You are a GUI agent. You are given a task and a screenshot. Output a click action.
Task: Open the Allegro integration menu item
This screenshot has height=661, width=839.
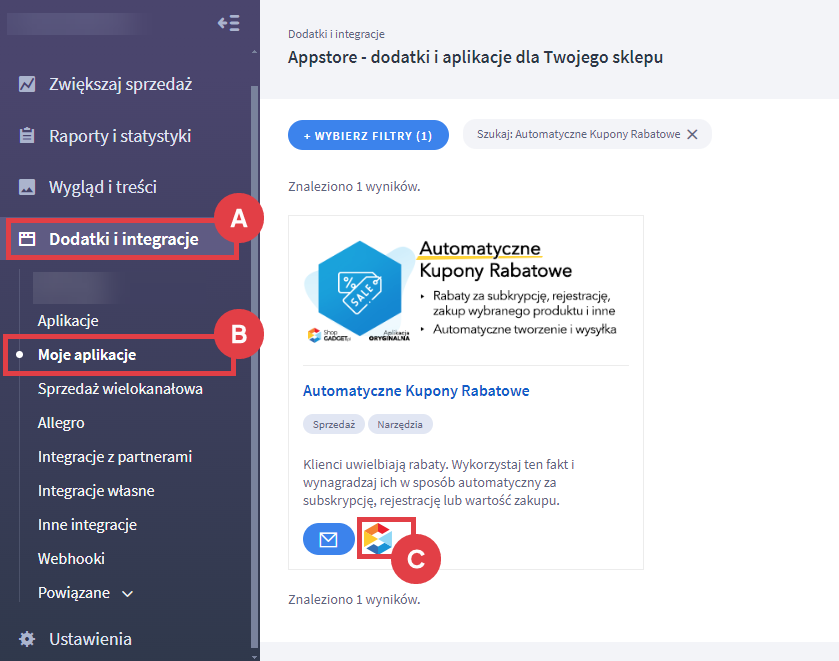pyautogui.click(x=61, y=423)
